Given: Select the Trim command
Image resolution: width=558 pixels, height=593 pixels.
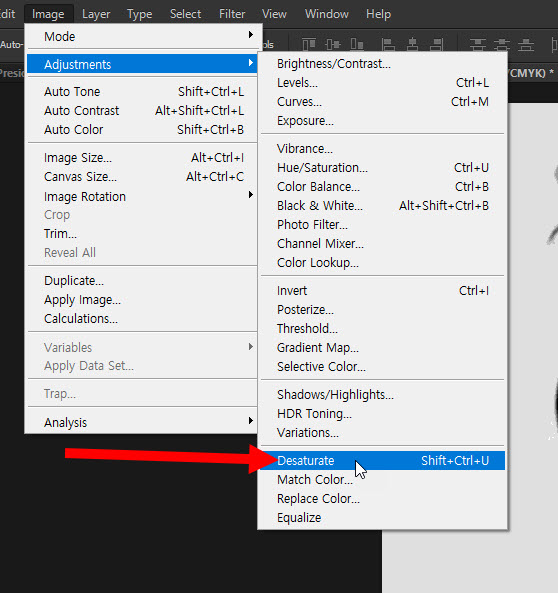Looking at the screenshot, I should 142,233.
